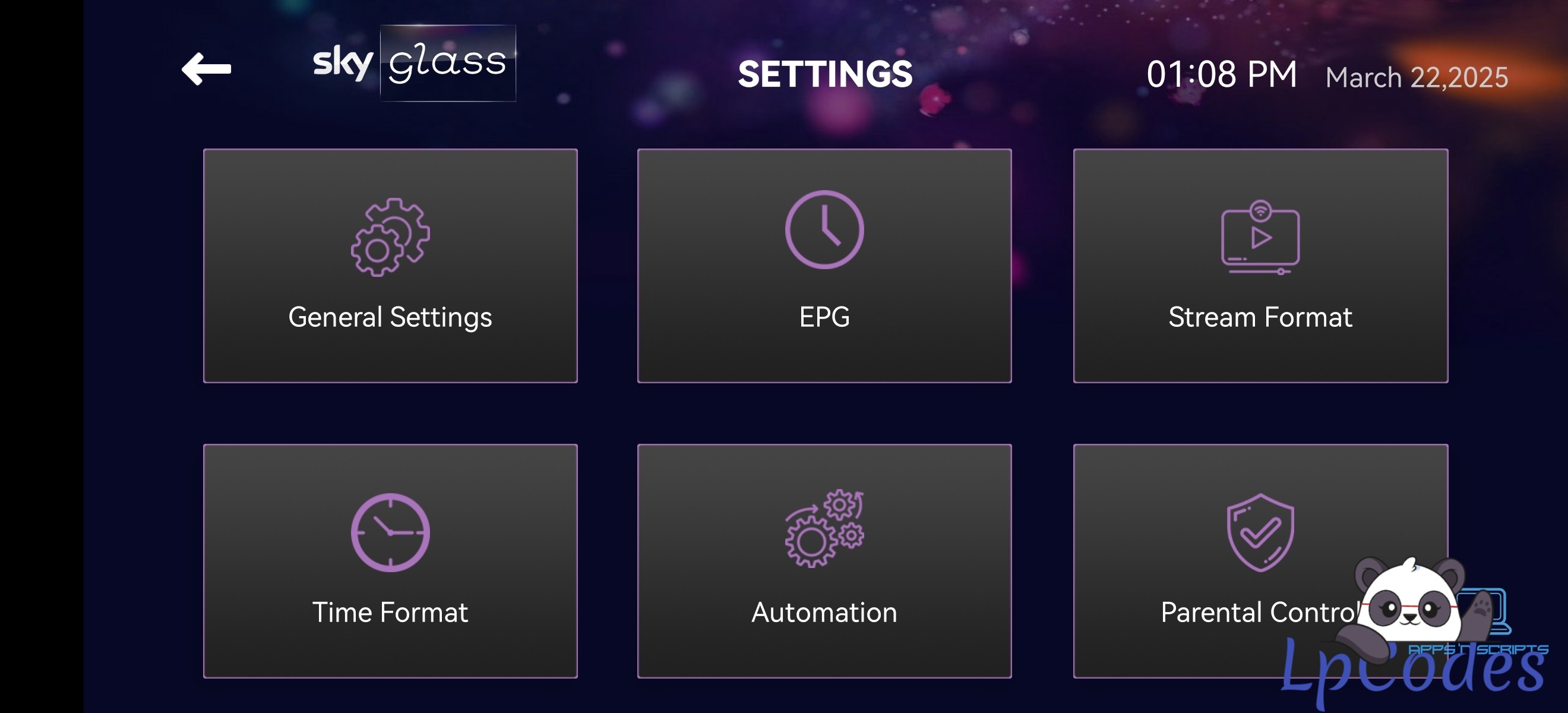
Task: Select the Time Format label
Action: point(390,613)
